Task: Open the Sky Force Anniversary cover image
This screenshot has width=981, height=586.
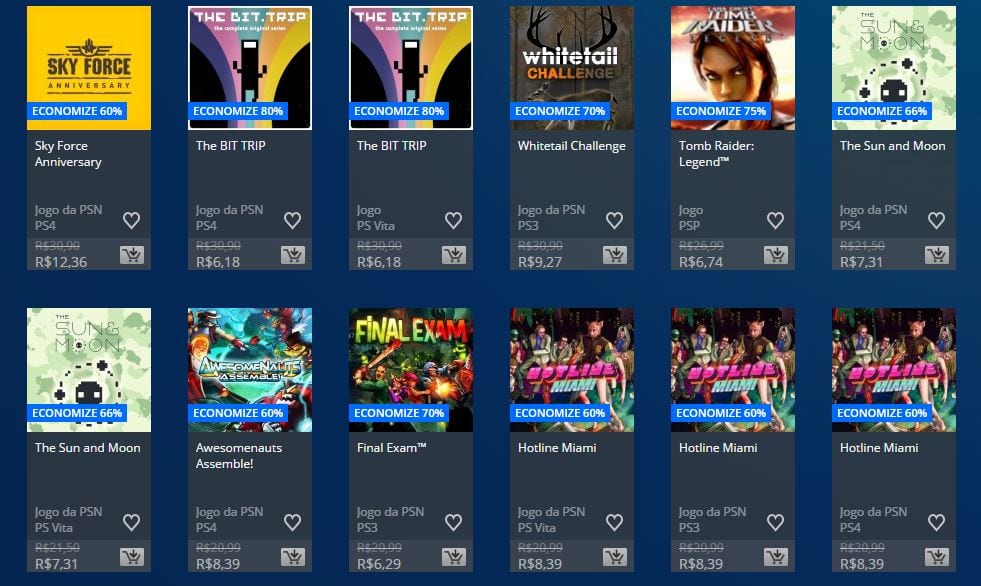Action: pos(89,68)
